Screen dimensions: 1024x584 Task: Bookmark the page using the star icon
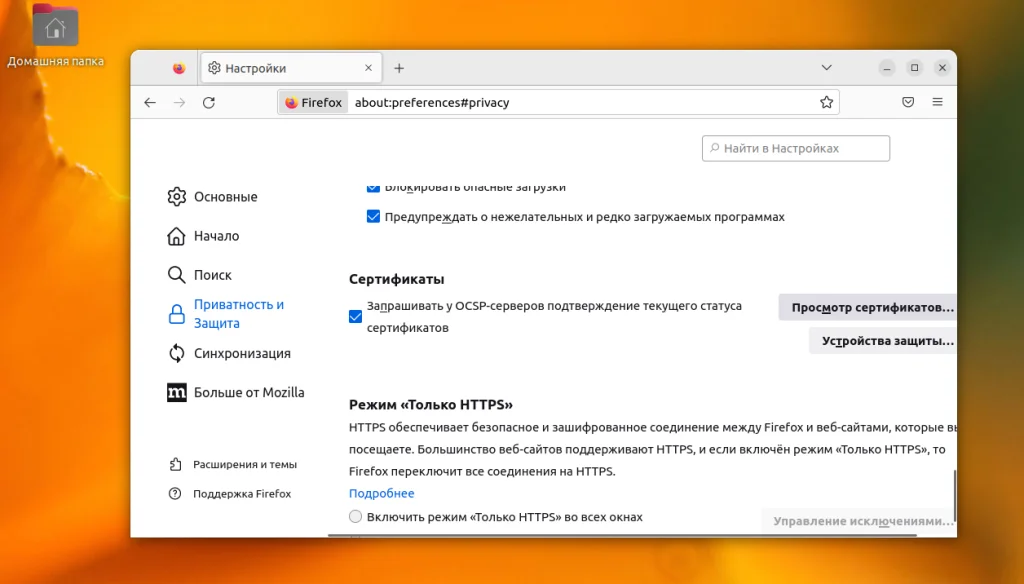click(826, 102)
